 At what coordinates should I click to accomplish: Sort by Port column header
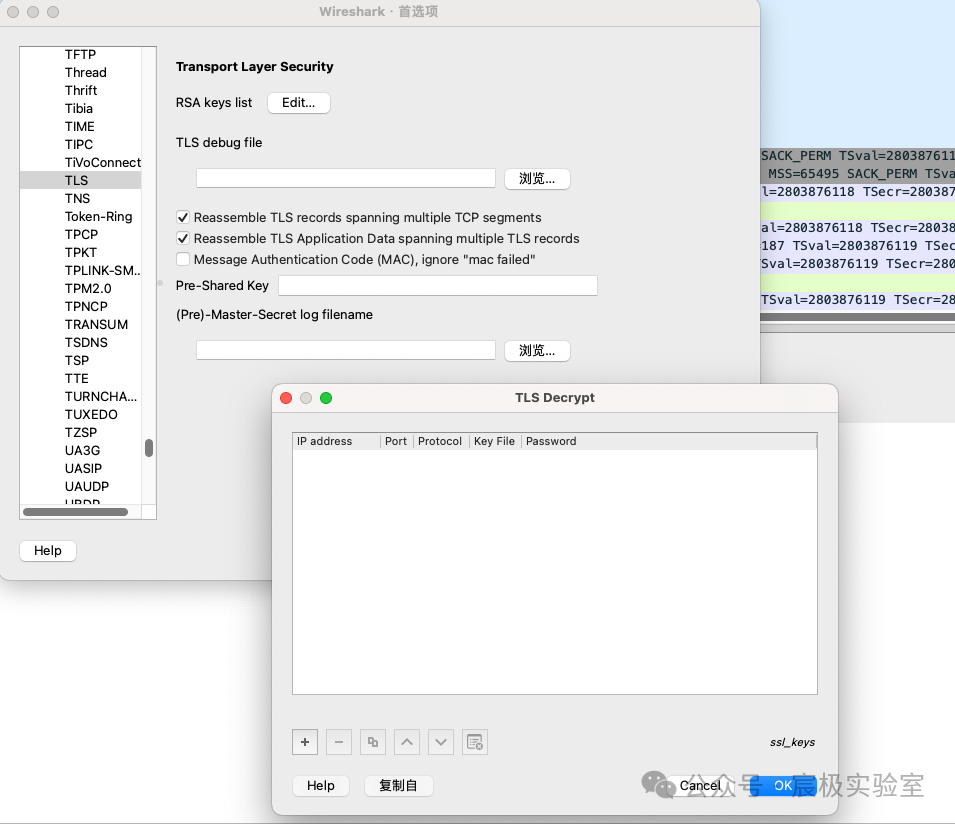396,442
